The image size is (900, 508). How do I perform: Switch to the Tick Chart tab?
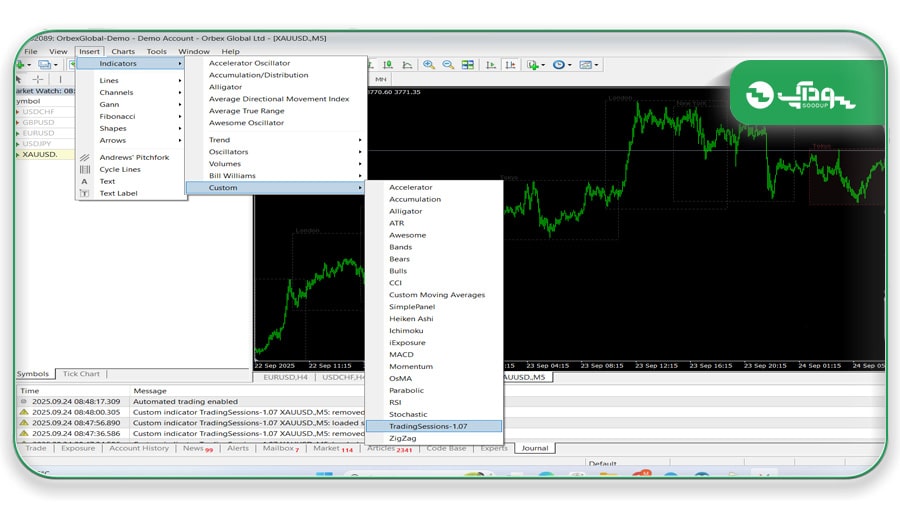[x=81, y=374]
